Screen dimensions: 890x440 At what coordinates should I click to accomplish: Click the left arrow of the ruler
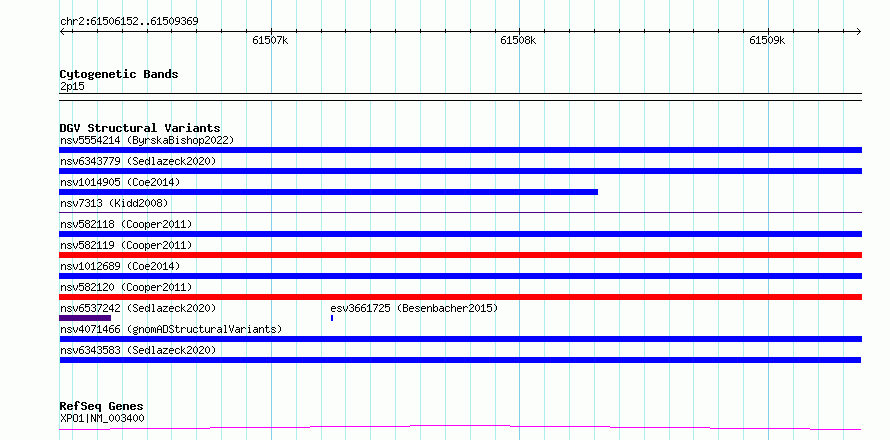pyautogui.click(x=62, y=31)
